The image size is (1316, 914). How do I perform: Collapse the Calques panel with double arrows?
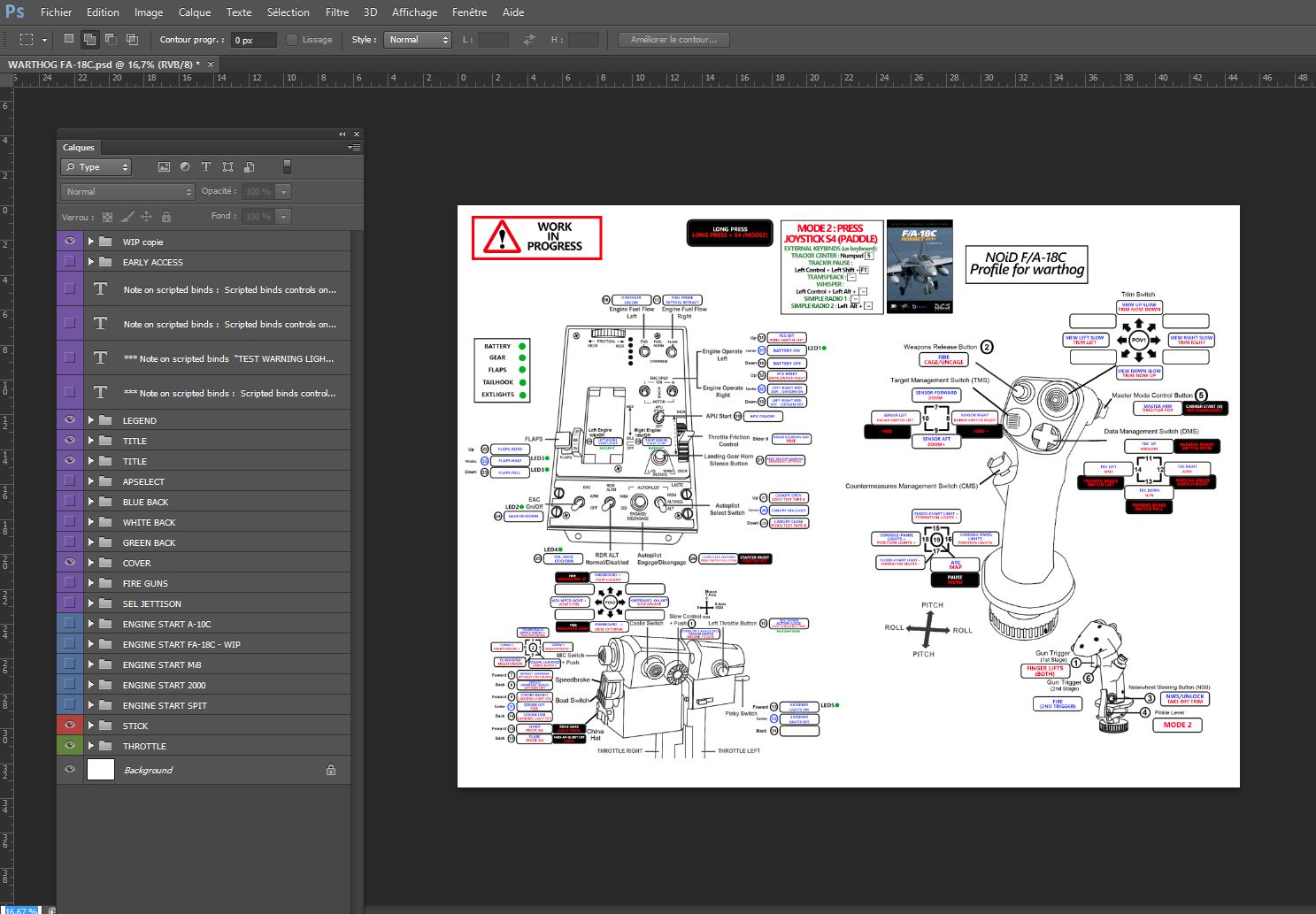point(342,134)
